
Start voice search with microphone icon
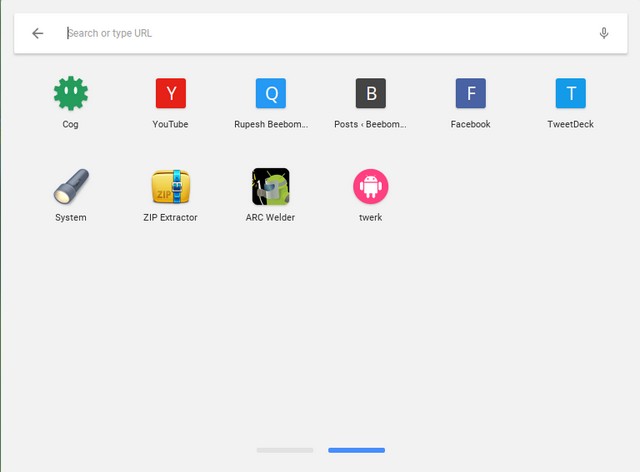pos(604,33)
